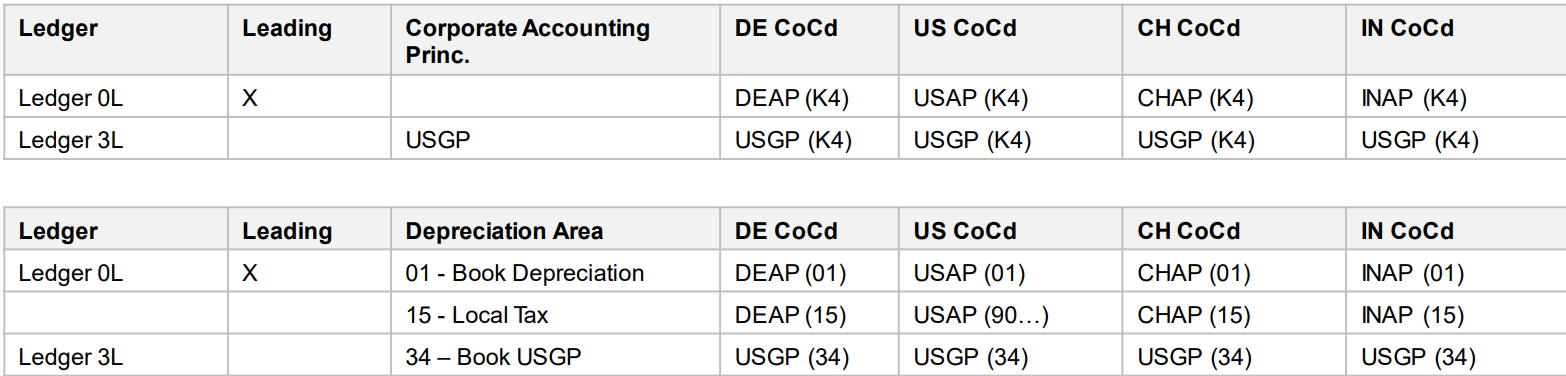Click the US CoCd header in second table
This screenshot has height=376, width=1566.
coord(965,231)
